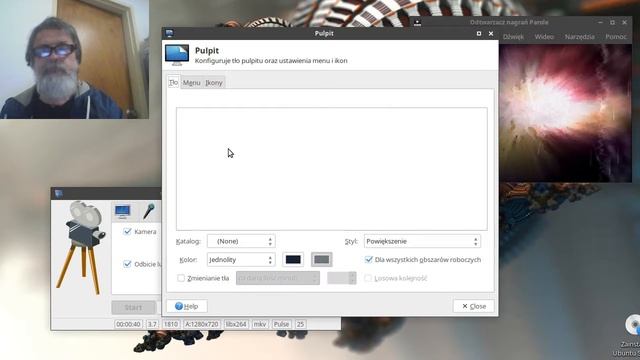Click the wallpaper preview list area
This screenshot has height=360, width=640.
(331, 169)
